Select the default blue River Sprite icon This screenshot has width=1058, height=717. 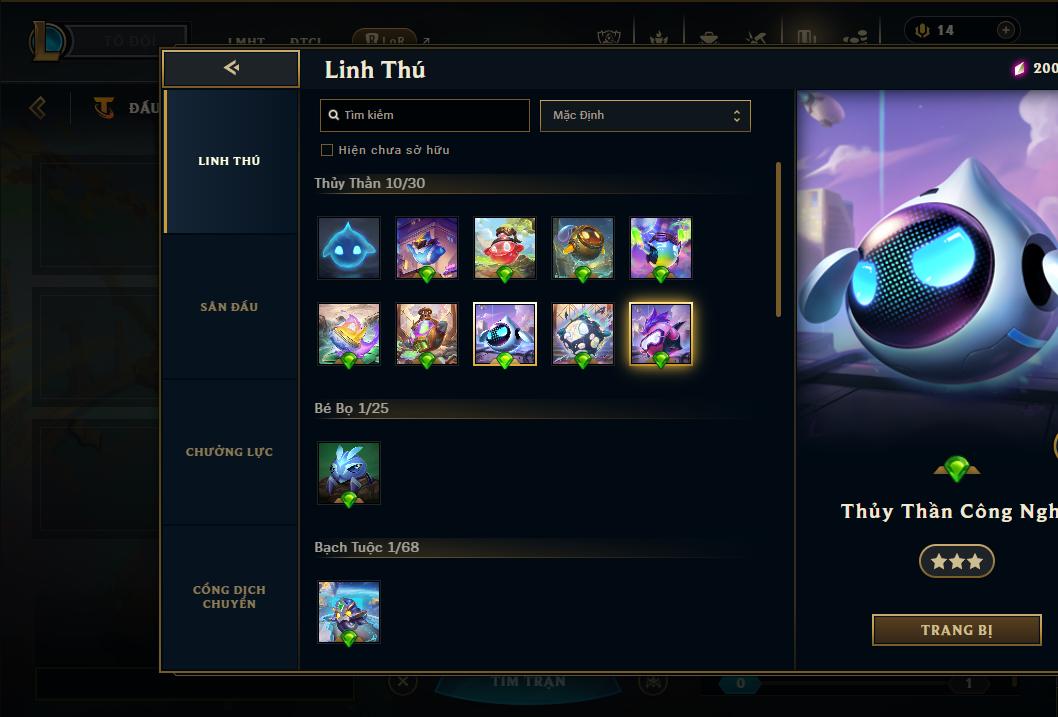[x=349, y=248]
